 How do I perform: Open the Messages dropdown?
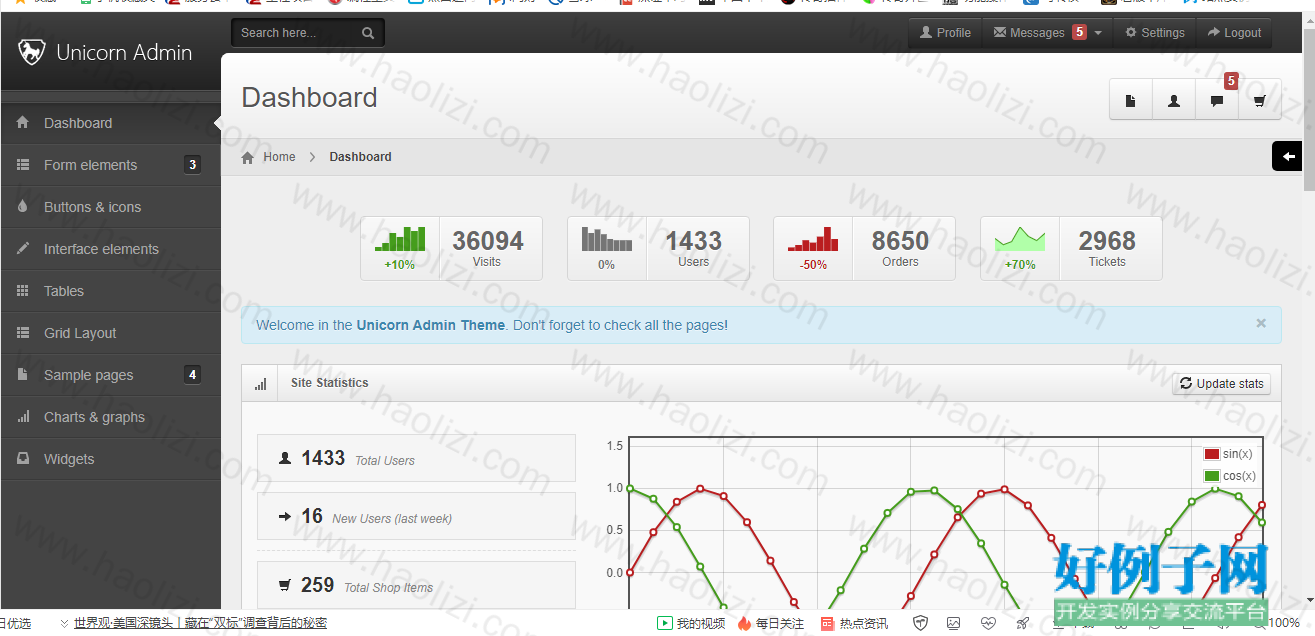coord(1047,33)
